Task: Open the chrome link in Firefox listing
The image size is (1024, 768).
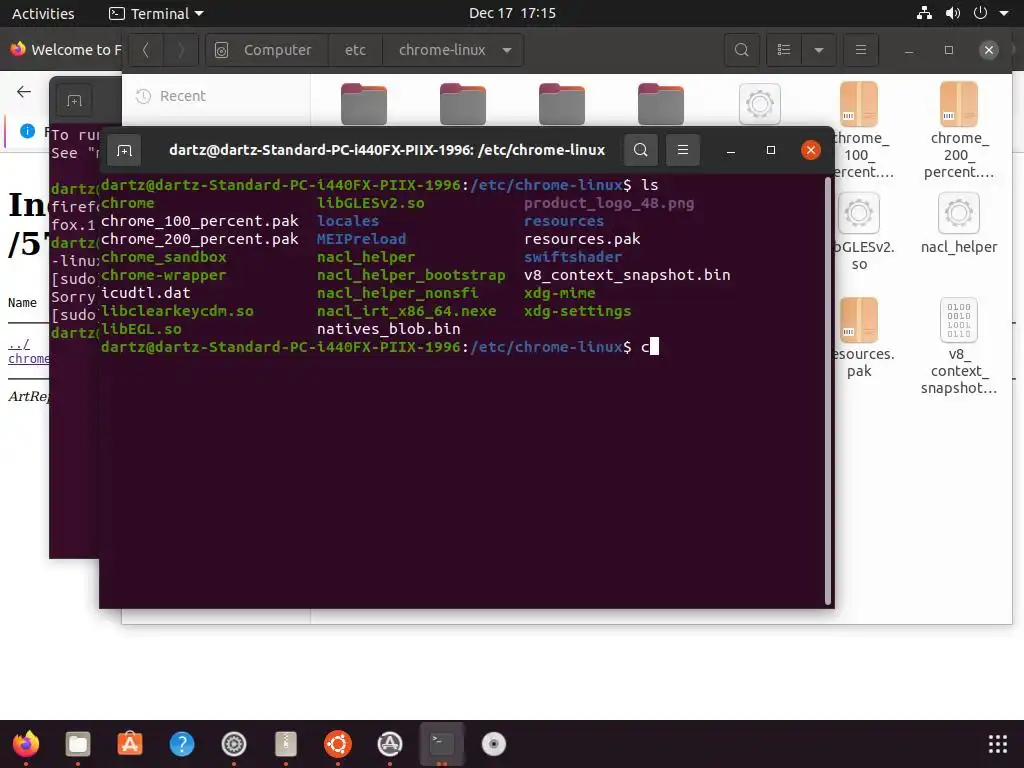Action: tap(28, 359)
